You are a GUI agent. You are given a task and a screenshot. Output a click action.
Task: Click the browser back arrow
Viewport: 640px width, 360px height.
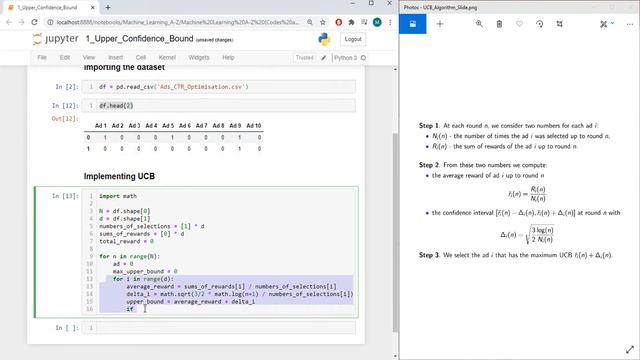[x=9, y=22]
